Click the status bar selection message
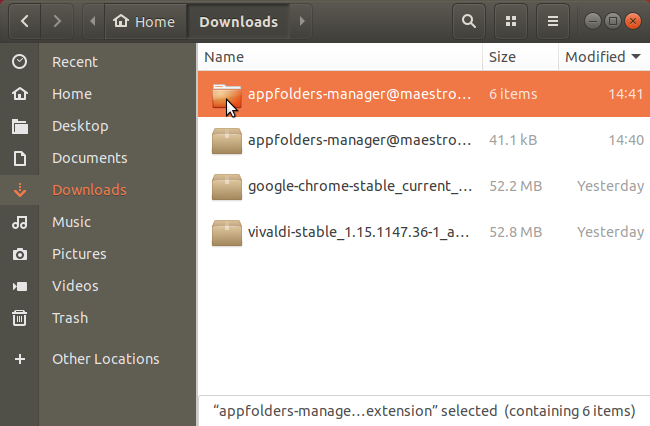The image size is (650, 426). pos(424,411)
